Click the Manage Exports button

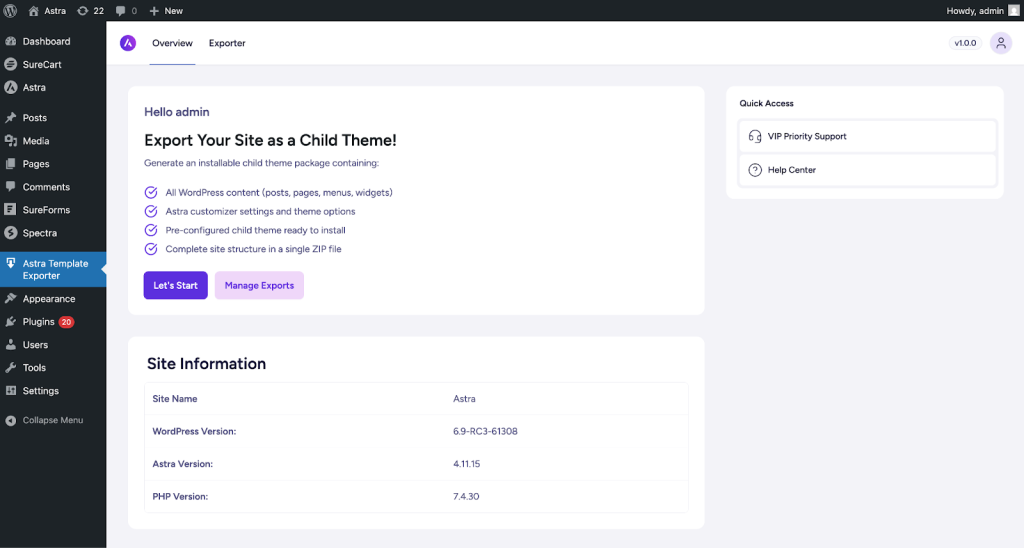click(x=259, y=285)
